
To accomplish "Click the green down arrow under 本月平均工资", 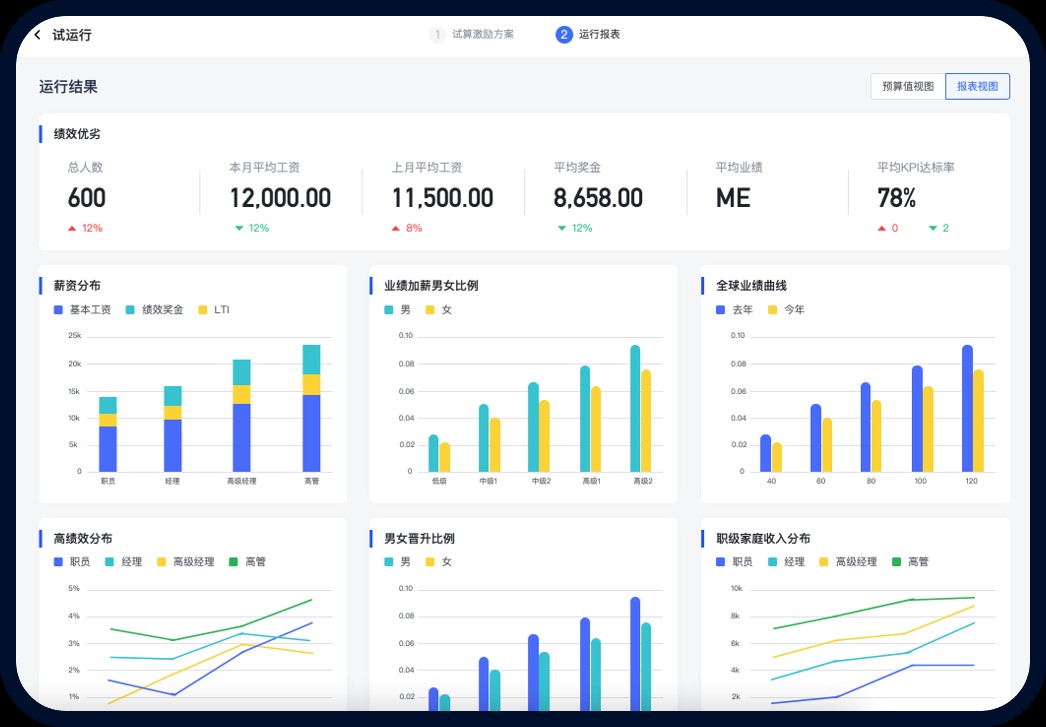I will coord(239,228).
